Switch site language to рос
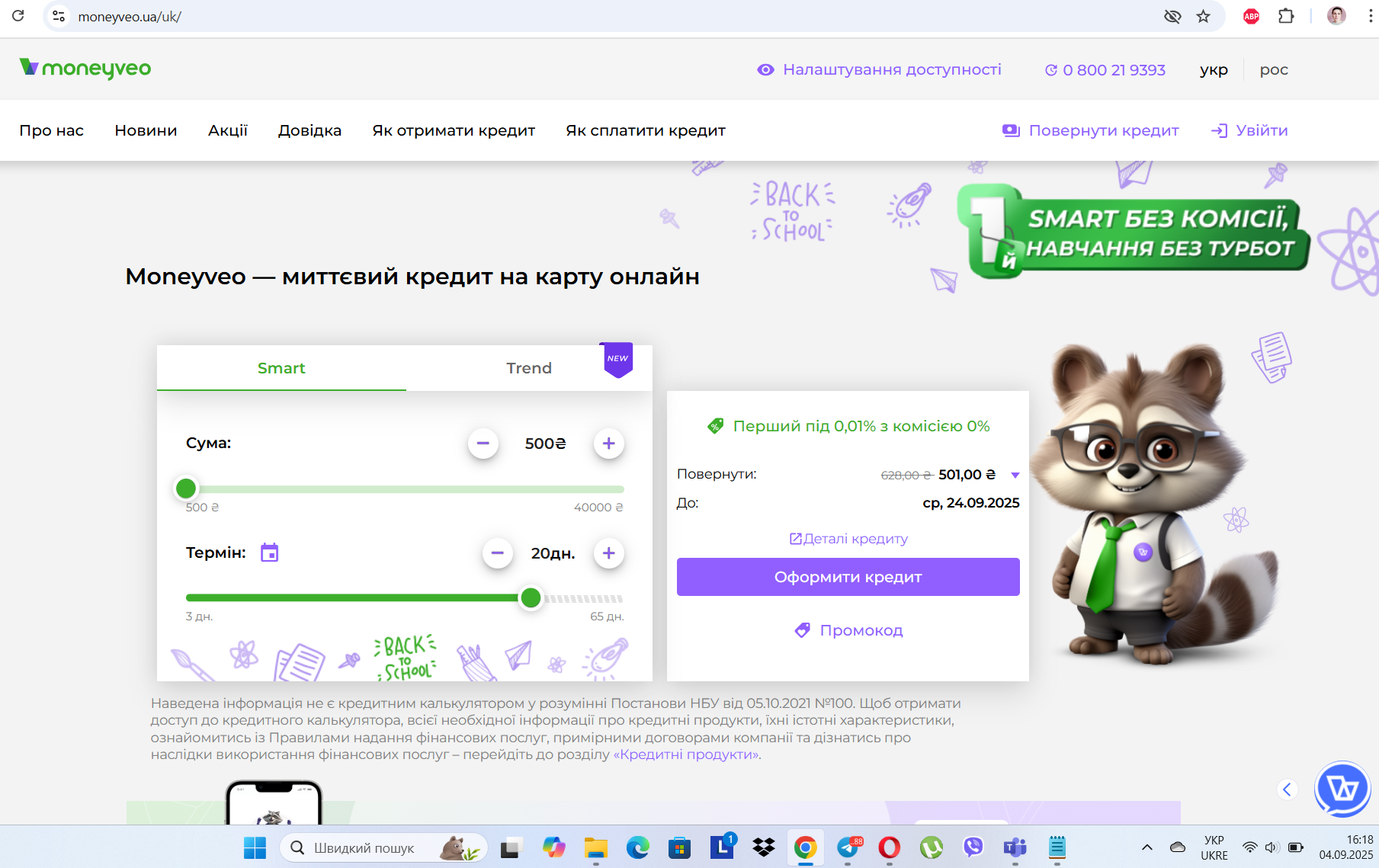Image resolution: width=1379 pixels, height=868 pixels. pos(1274,70)
